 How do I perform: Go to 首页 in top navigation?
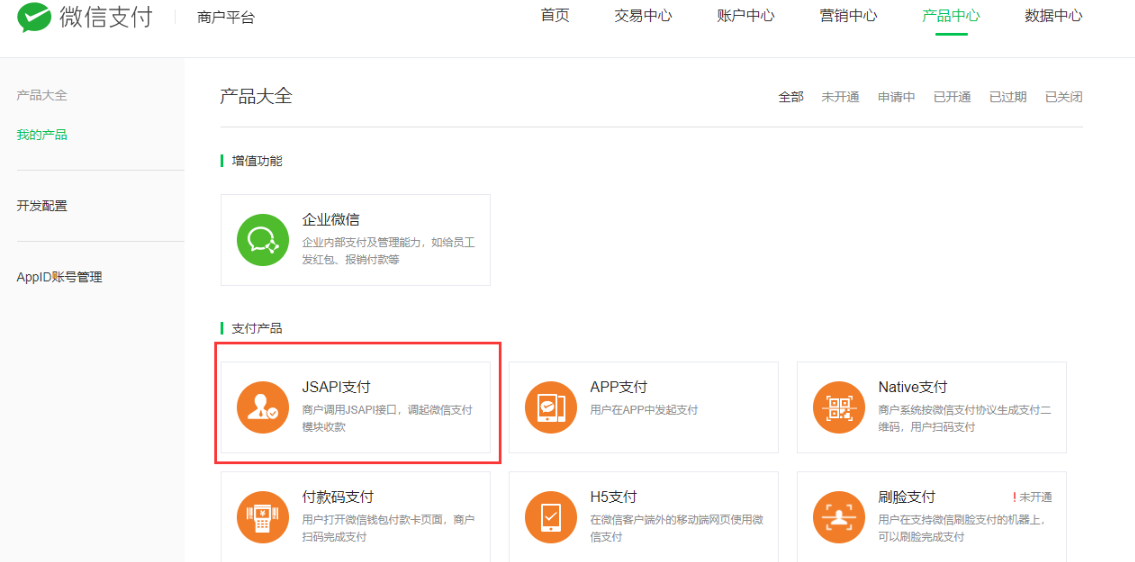555,16
